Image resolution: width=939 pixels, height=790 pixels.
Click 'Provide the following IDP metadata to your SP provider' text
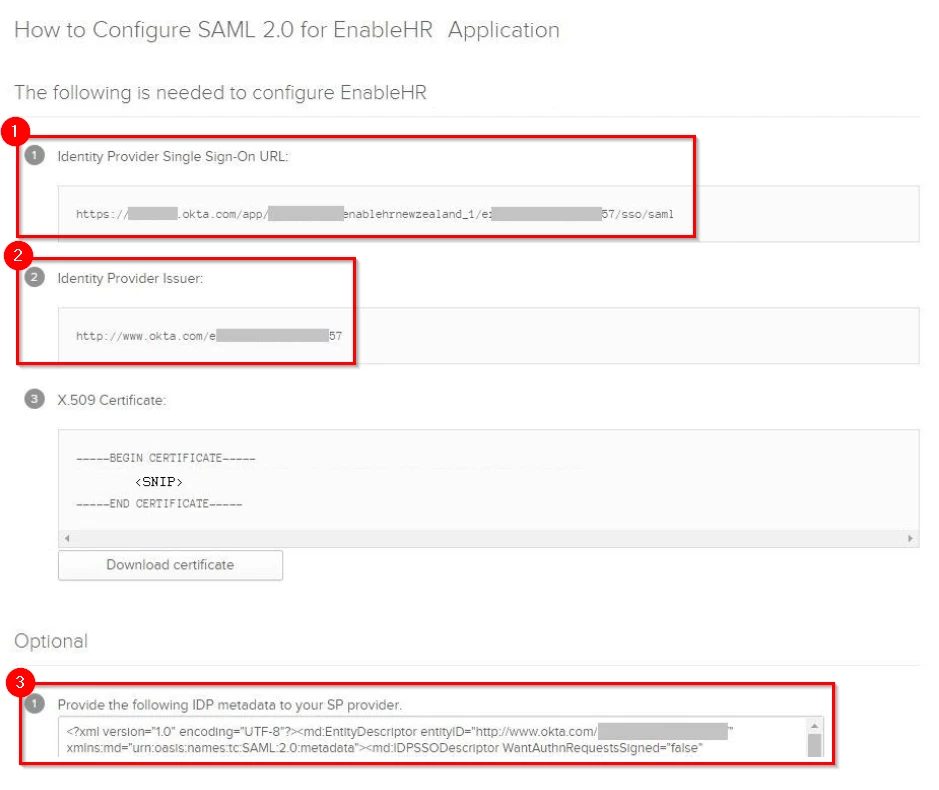tap(229, 705)
